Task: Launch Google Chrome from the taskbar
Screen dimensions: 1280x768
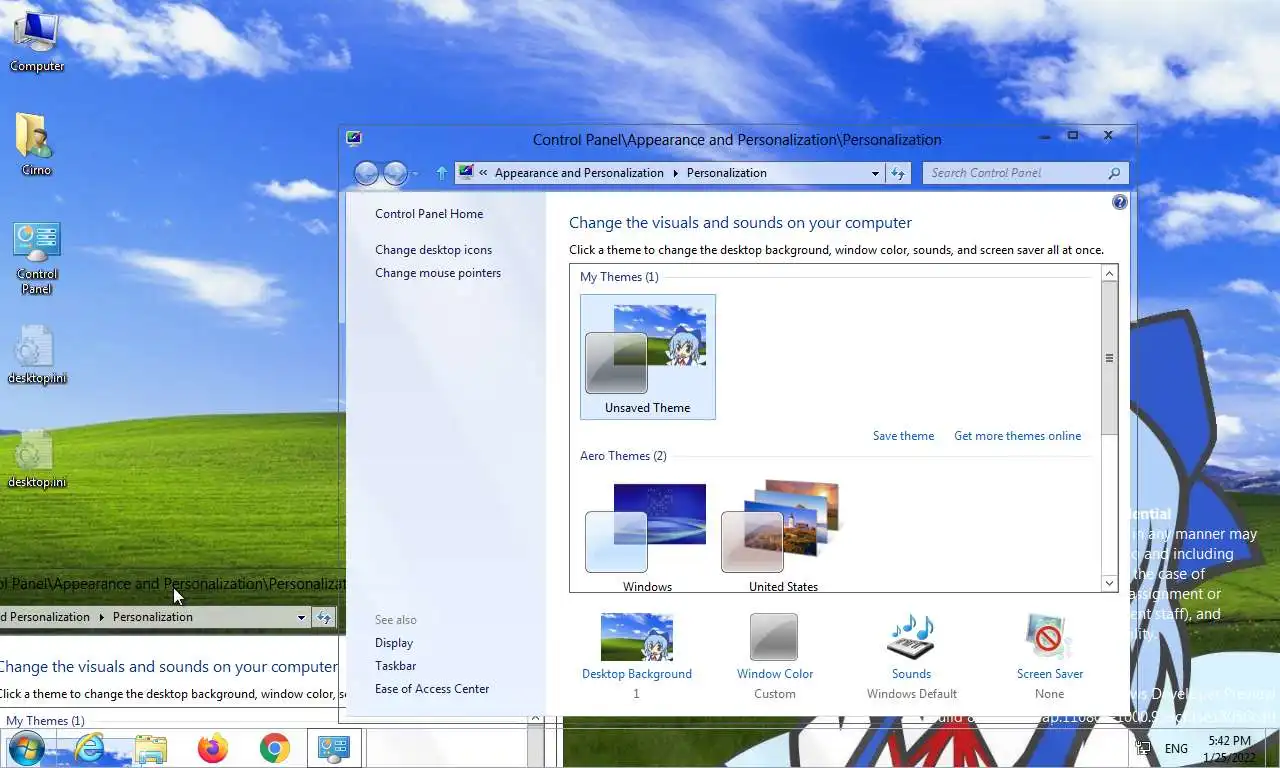Action: pos(274,748)
